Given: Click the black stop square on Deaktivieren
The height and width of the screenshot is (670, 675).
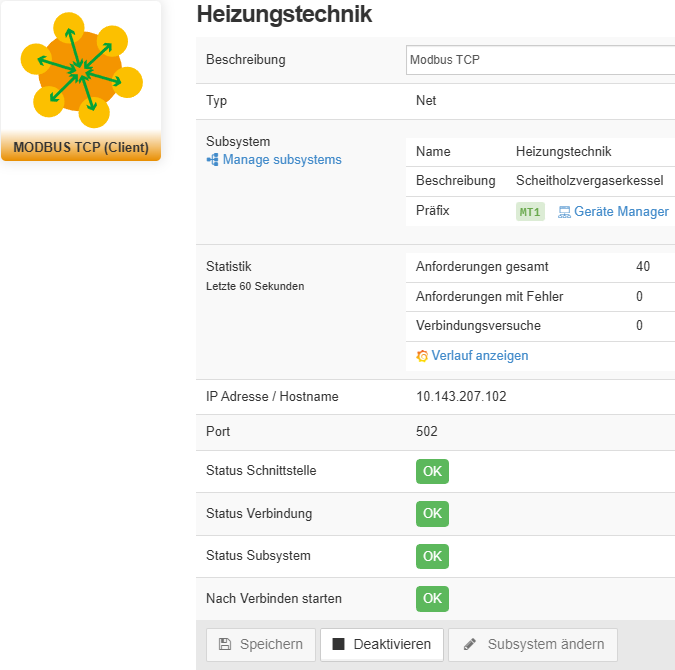Looking at the screenshot, I should tap(338, 645).
